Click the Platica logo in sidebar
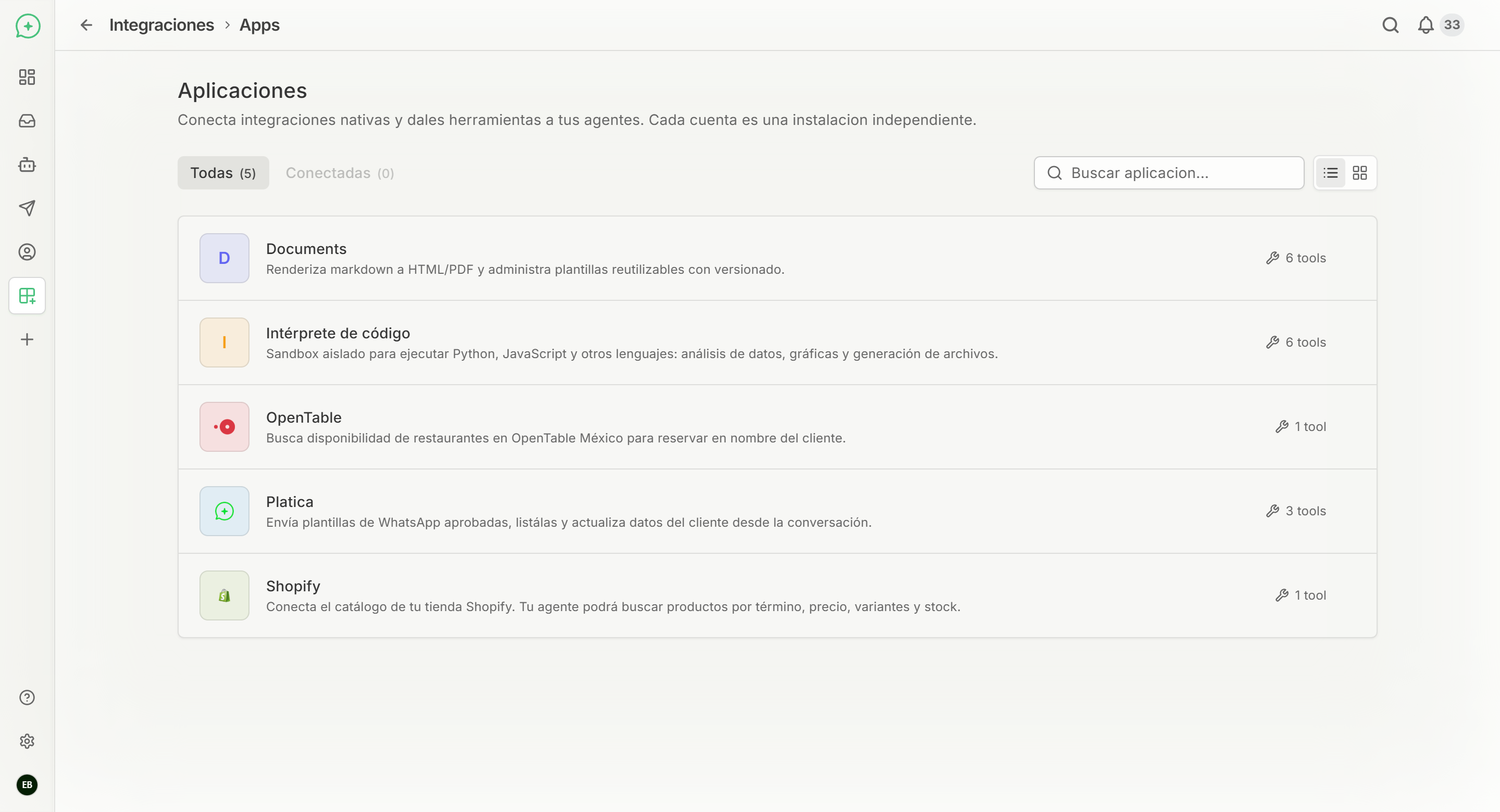 28,26
